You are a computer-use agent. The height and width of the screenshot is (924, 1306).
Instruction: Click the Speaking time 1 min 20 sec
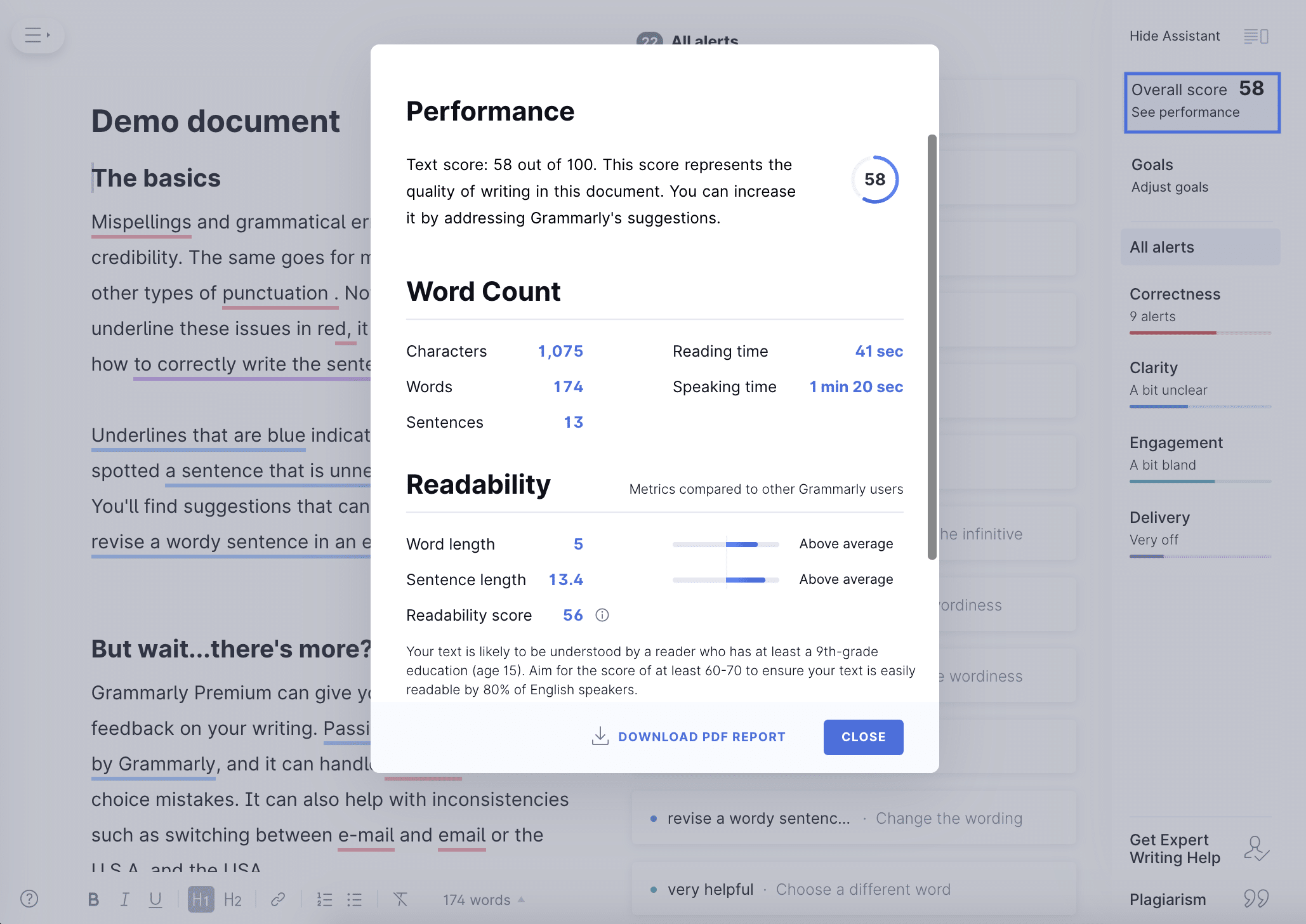click(x=857, y=386)
